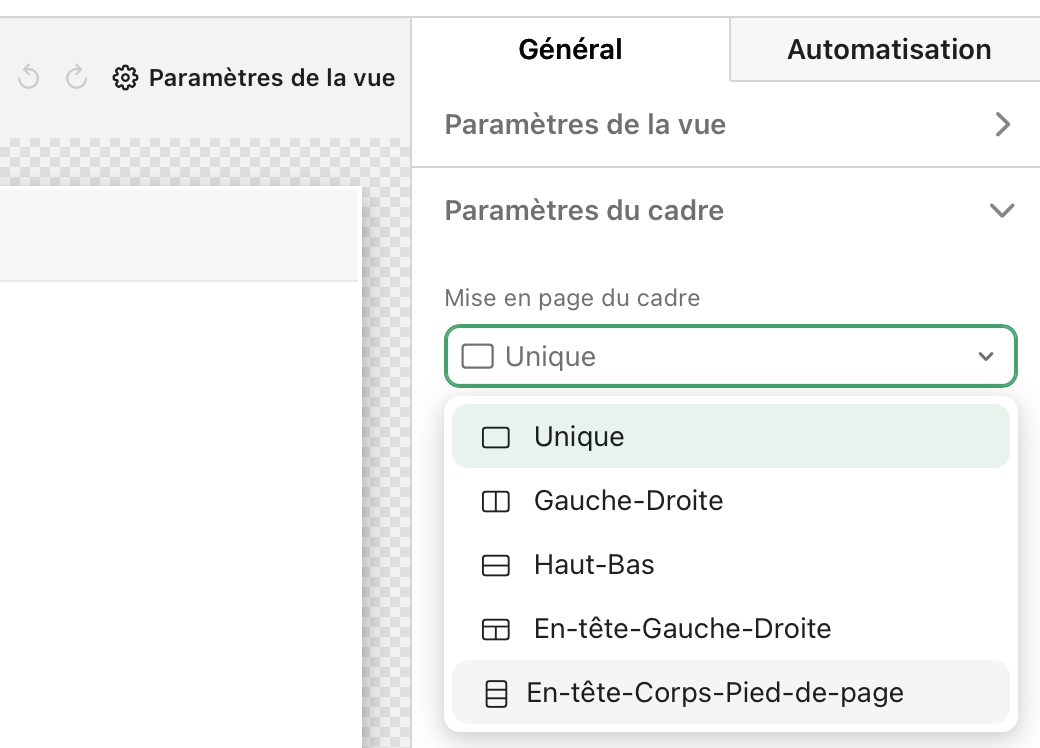The image size is (1040, 748).
Task: Switch to the Automatisation tab
Action: (x=888, y=48)
